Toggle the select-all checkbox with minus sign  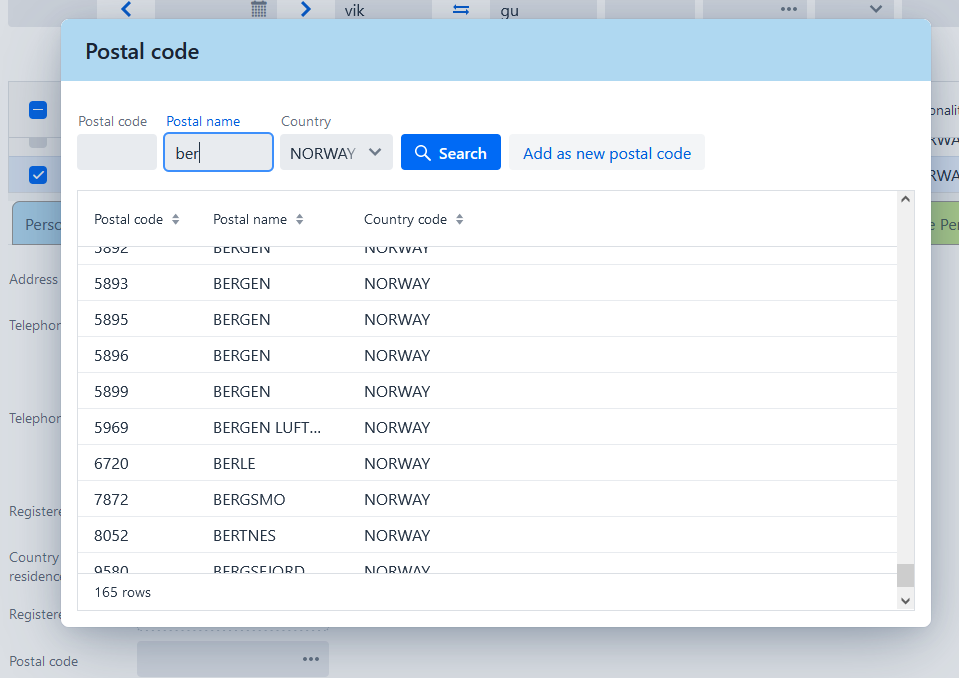coord(38,110)
